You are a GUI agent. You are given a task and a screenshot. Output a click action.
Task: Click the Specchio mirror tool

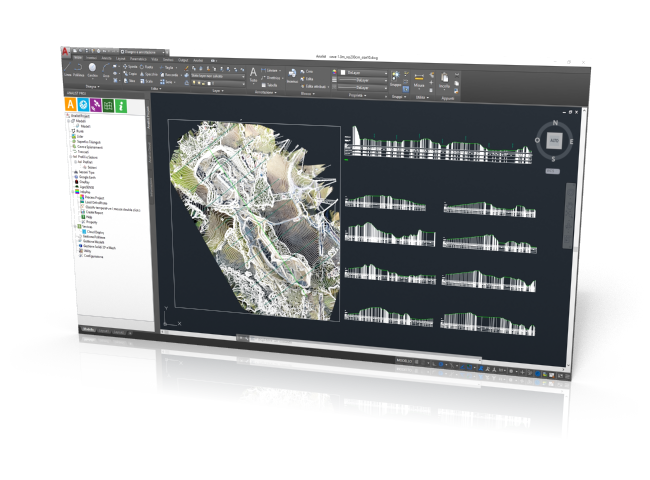click(x=149, y=74)
